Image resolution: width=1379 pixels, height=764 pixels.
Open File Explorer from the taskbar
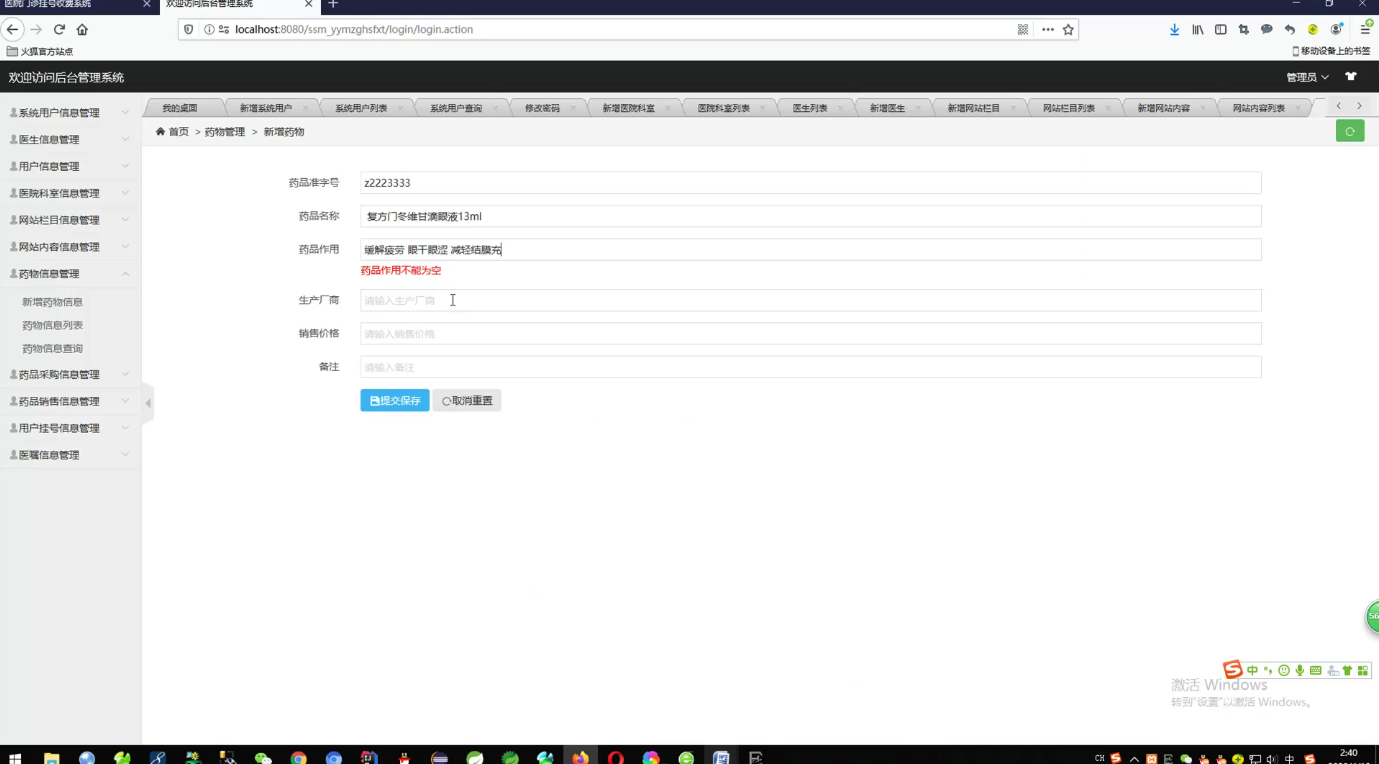click(52, 758)
